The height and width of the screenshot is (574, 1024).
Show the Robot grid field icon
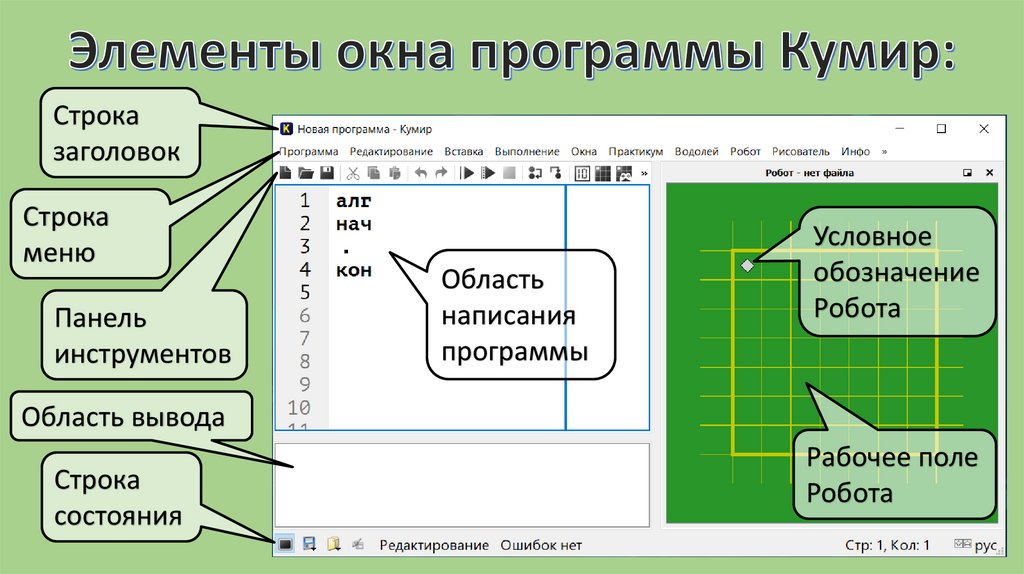click(x=603, y=173)
